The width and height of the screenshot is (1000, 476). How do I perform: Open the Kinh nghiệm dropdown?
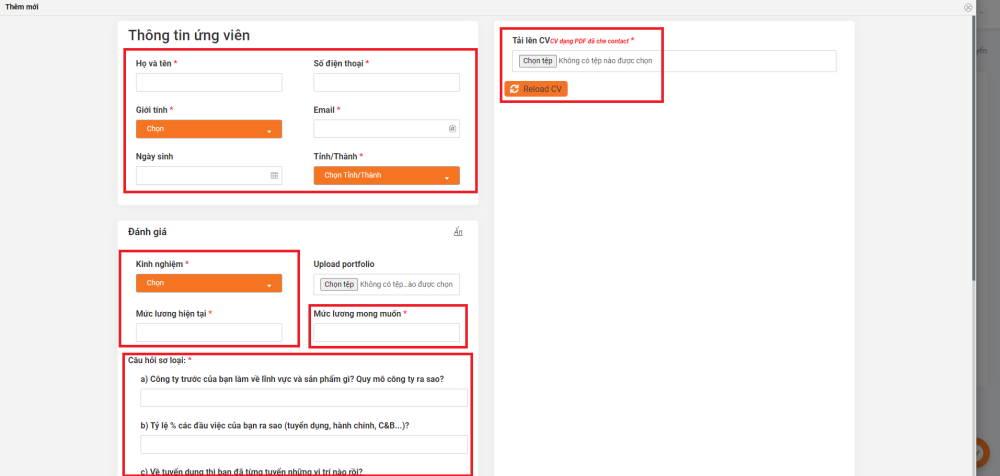point(209,283)
